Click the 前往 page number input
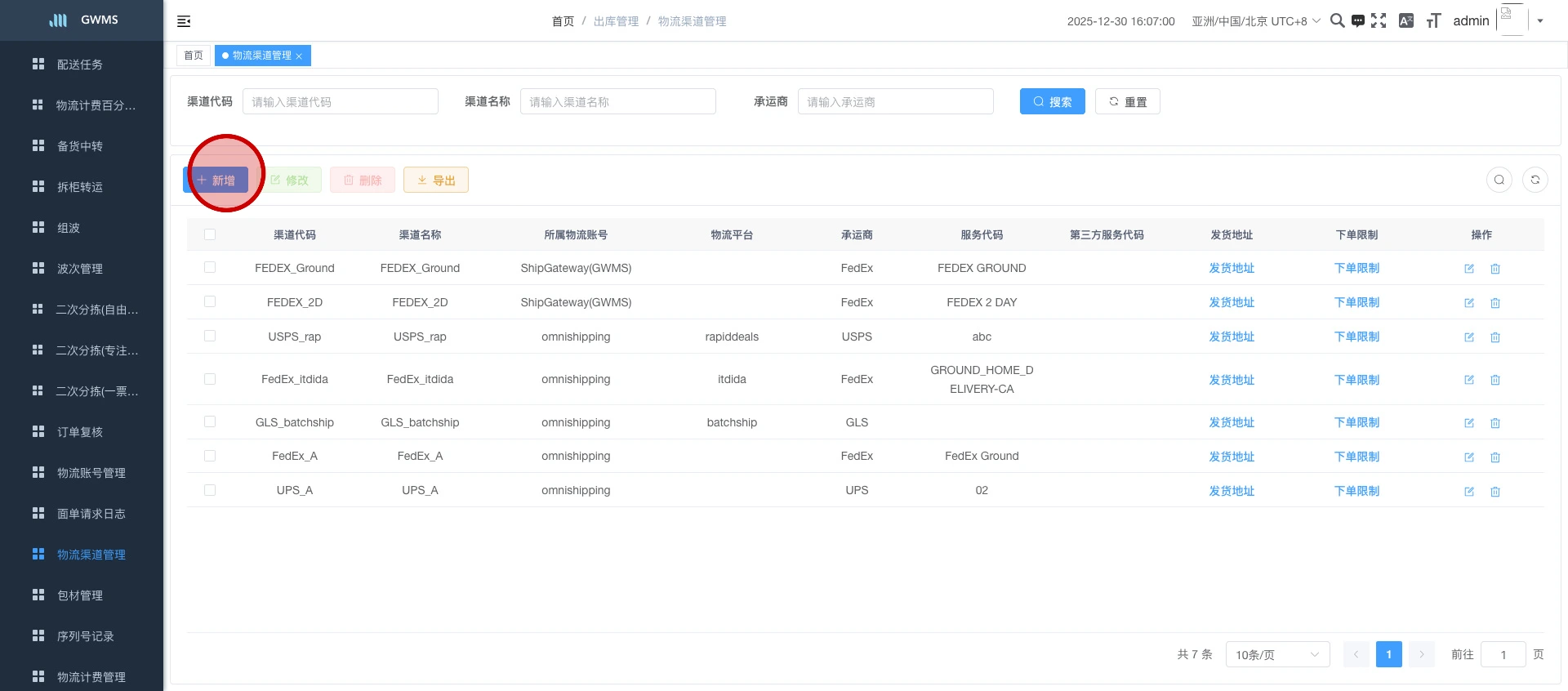1568x691 pixels. (x=1503, y=654)
